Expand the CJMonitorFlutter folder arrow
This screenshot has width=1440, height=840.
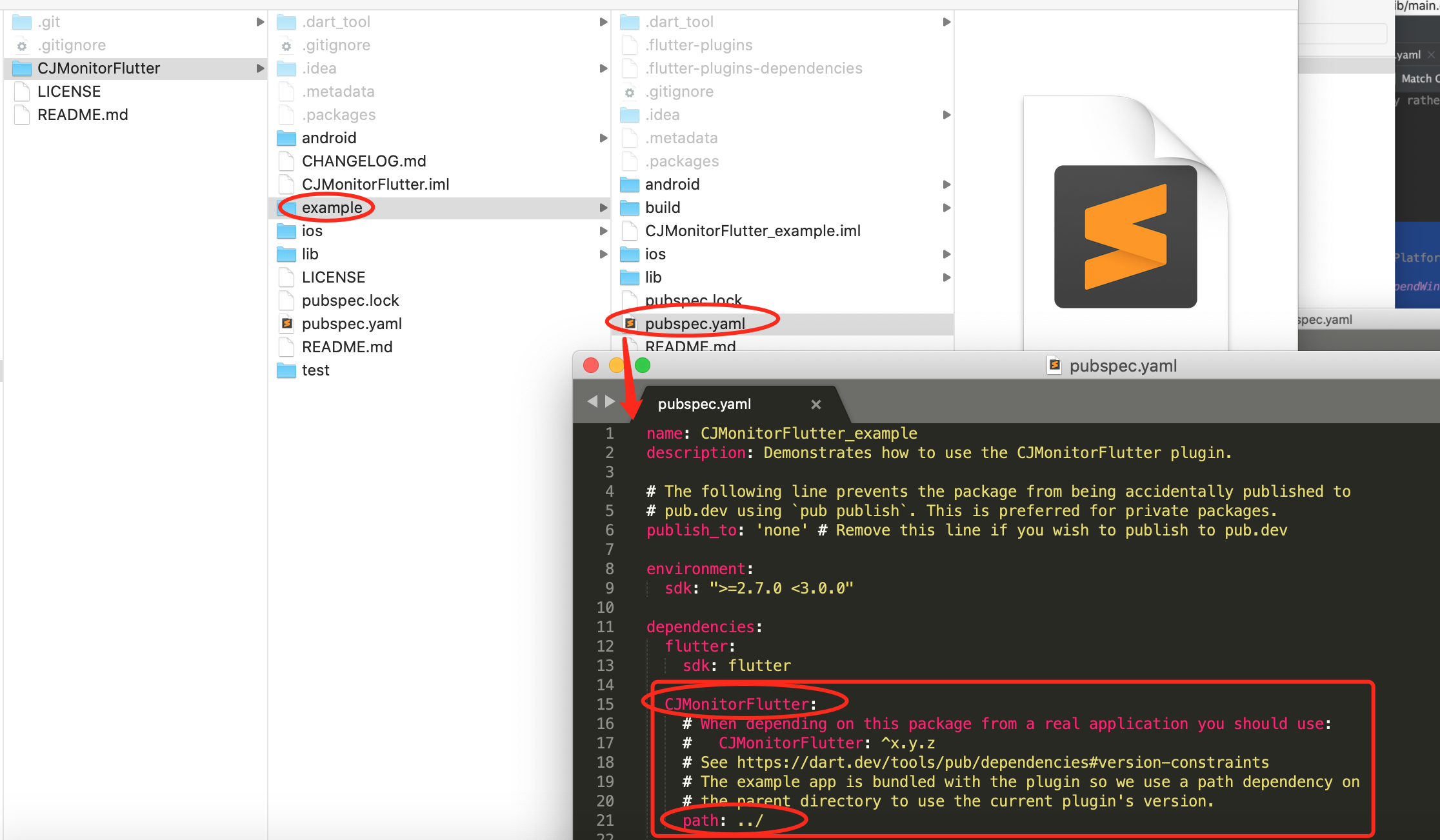click(x=260, y=68)
